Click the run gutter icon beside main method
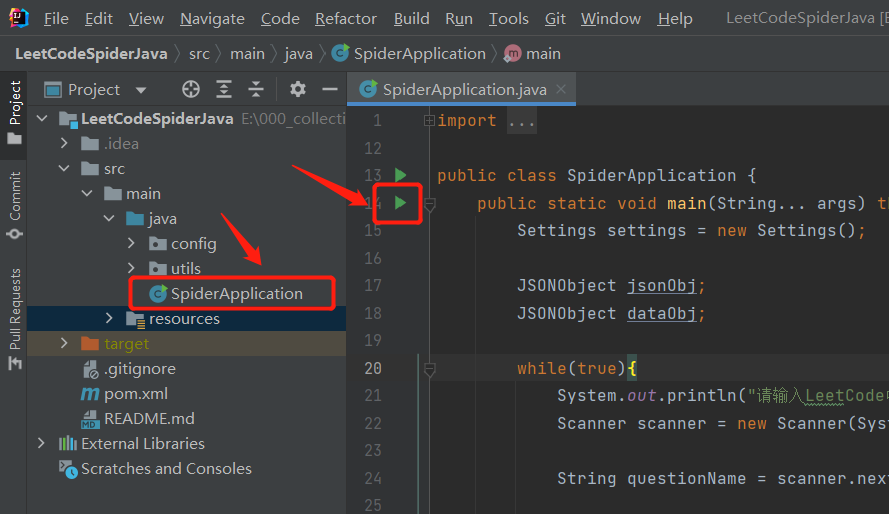 400,202
